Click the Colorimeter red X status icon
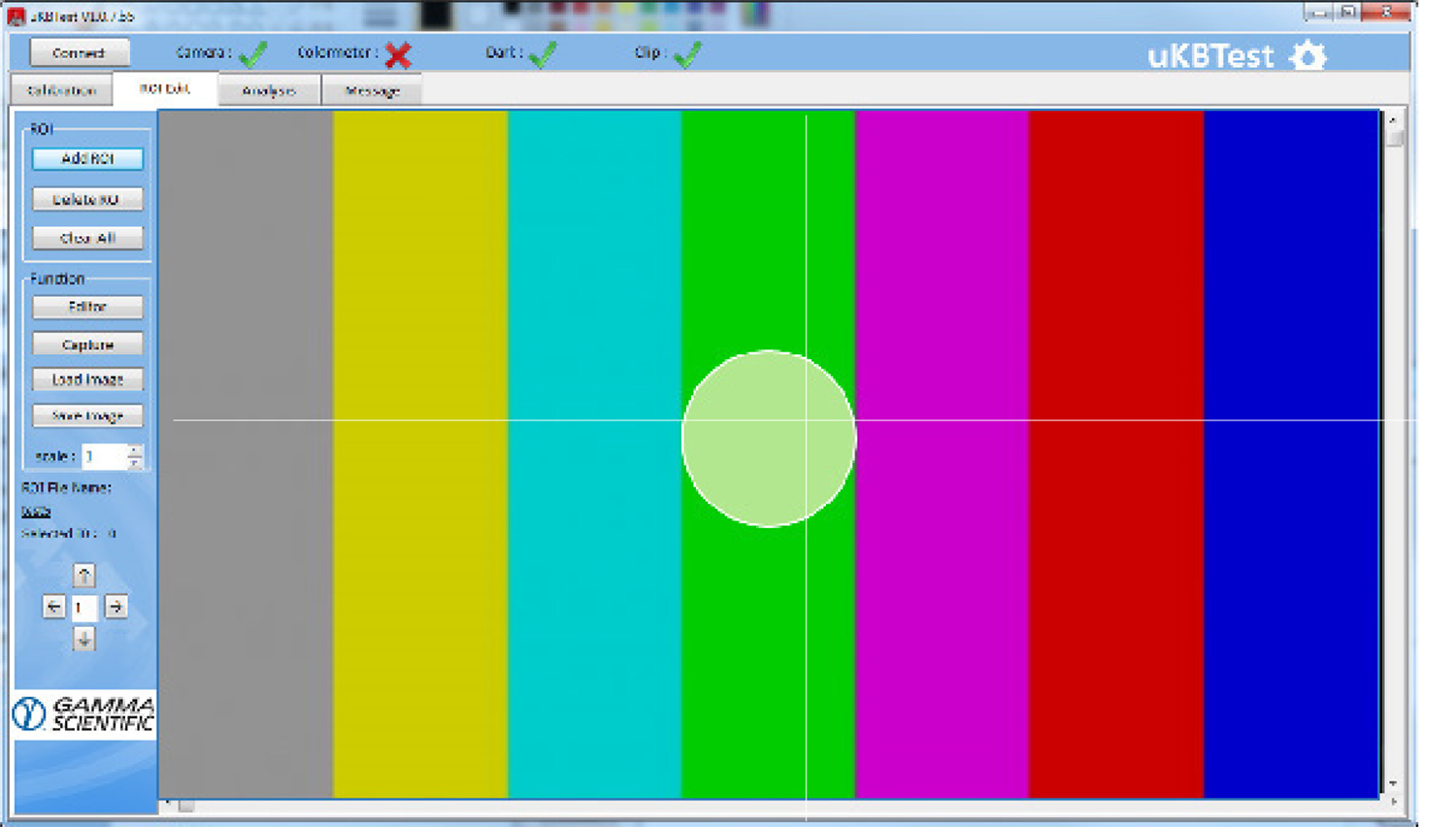 (398, 55)
